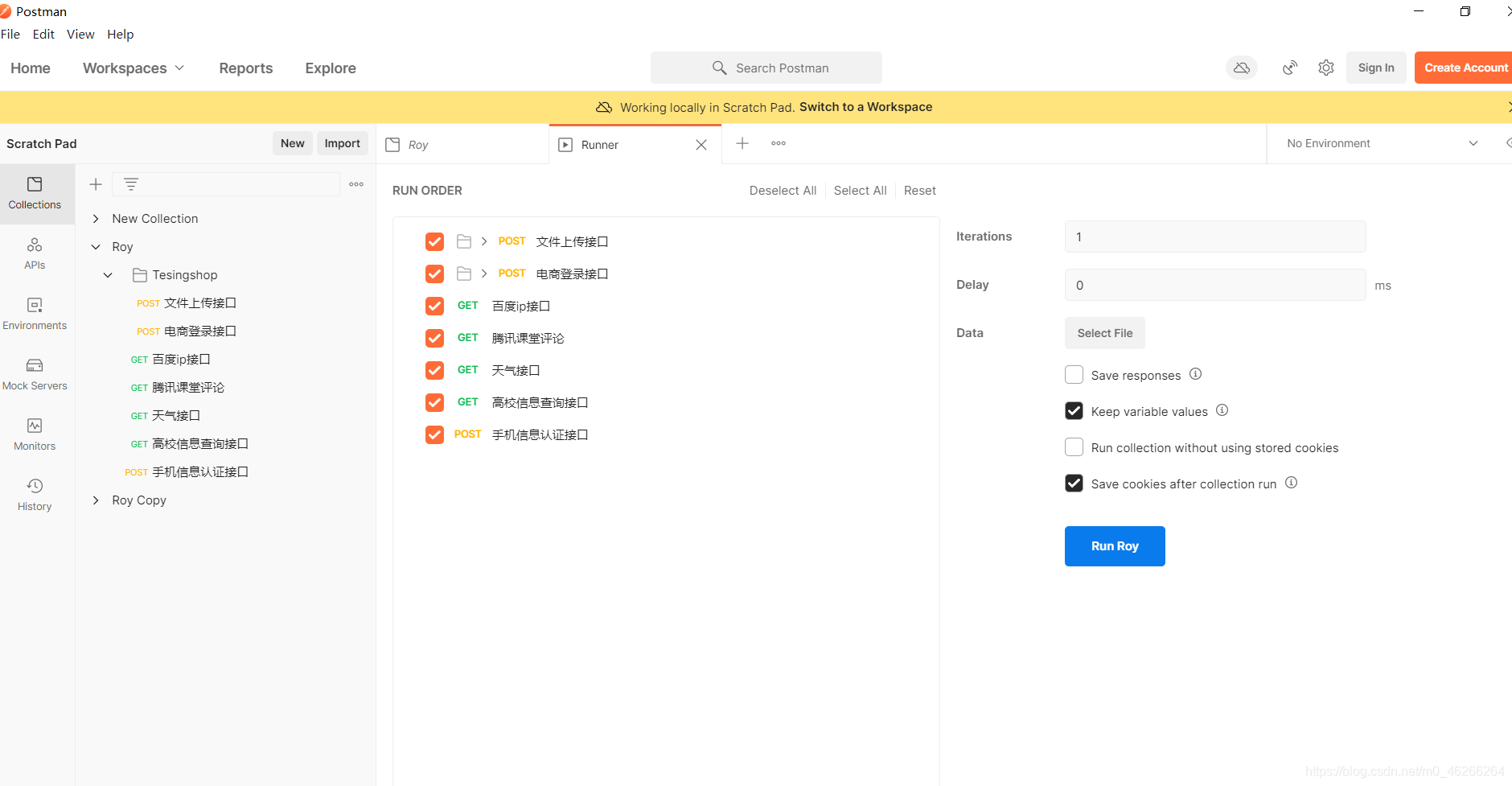Click the Run Roy button
This screenshot has width=1512, height=786.
[x=1115, y=546]
